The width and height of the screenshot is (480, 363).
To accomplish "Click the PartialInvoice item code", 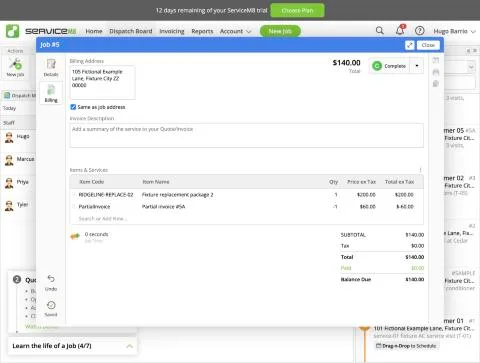I will [x=94, y=207].
